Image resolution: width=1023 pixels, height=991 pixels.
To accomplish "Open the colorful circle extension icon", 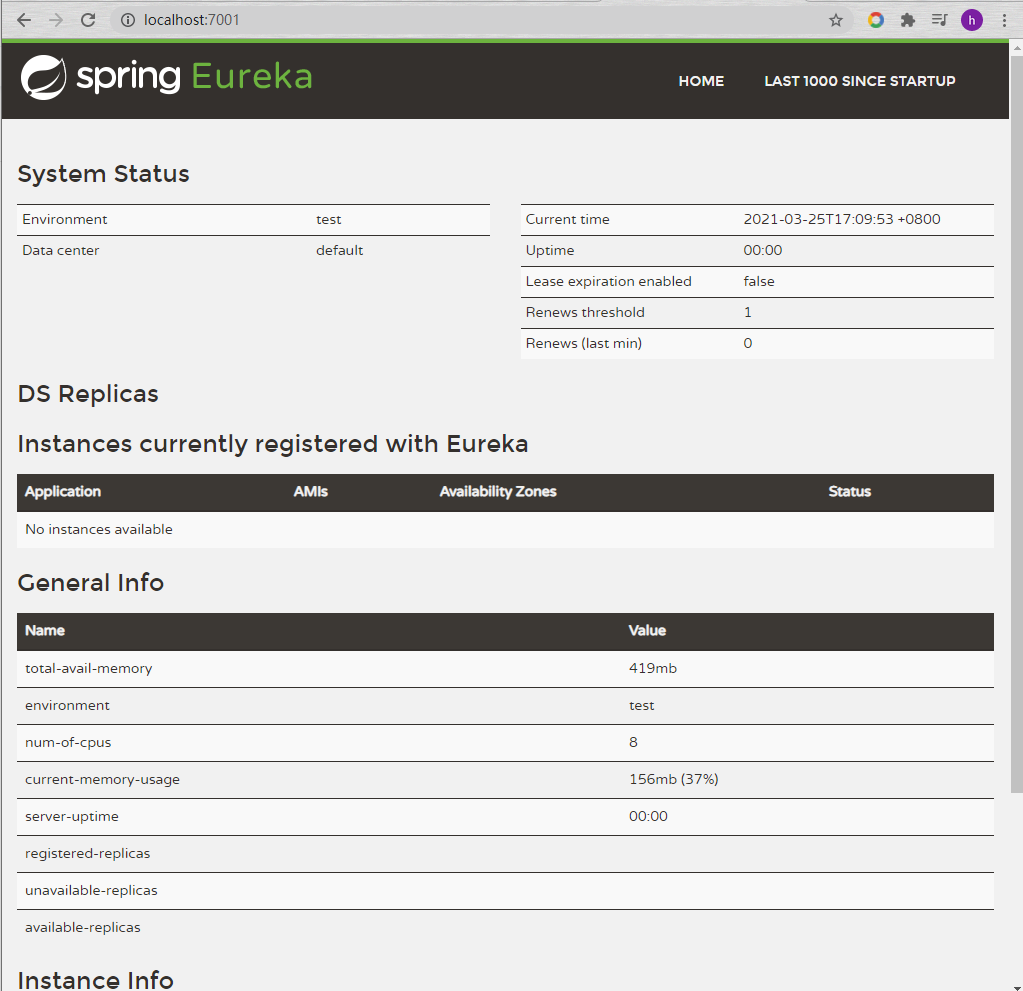I will pyautogui.click(x=876, y=20).
